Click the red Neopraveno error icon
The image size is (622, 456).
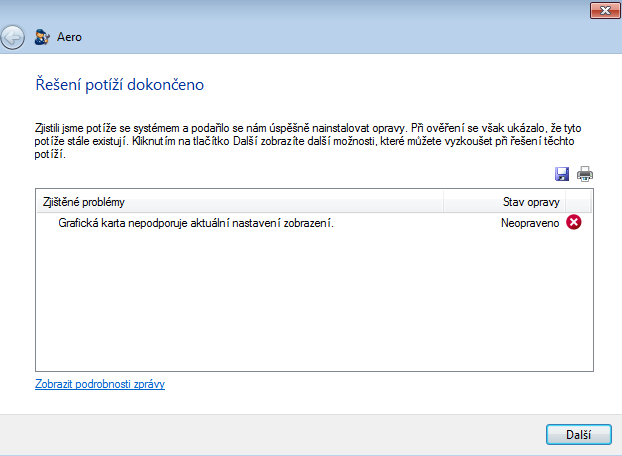pos(574,222)
